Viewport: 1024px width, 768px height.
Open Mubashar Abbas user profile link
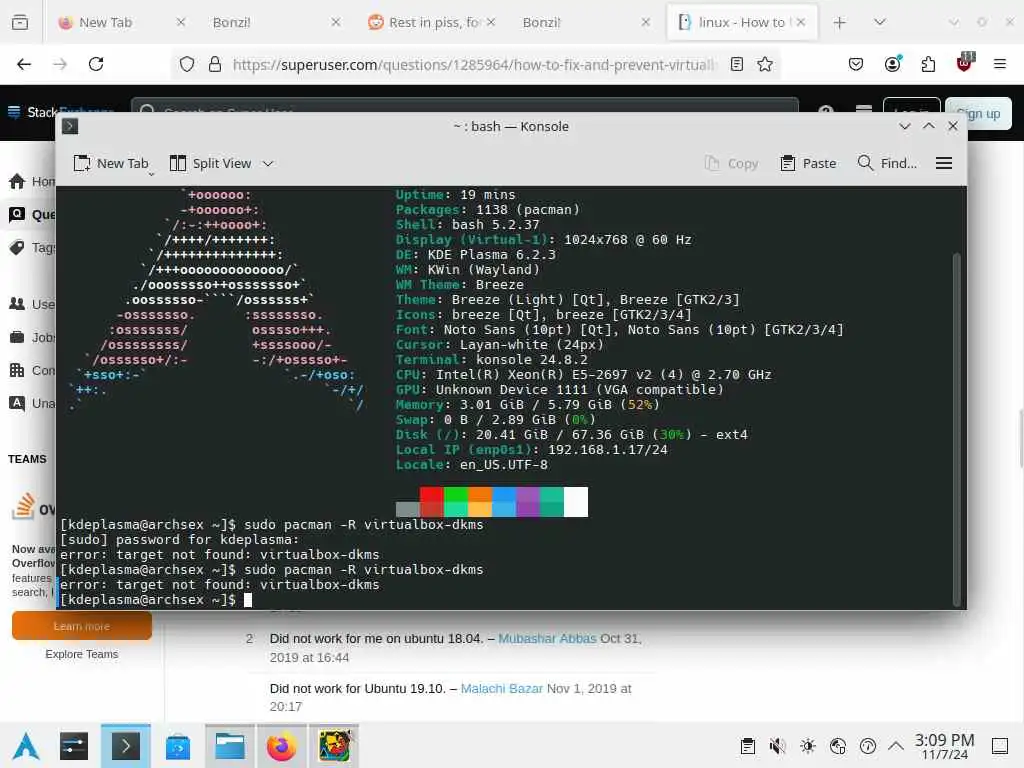547,638
